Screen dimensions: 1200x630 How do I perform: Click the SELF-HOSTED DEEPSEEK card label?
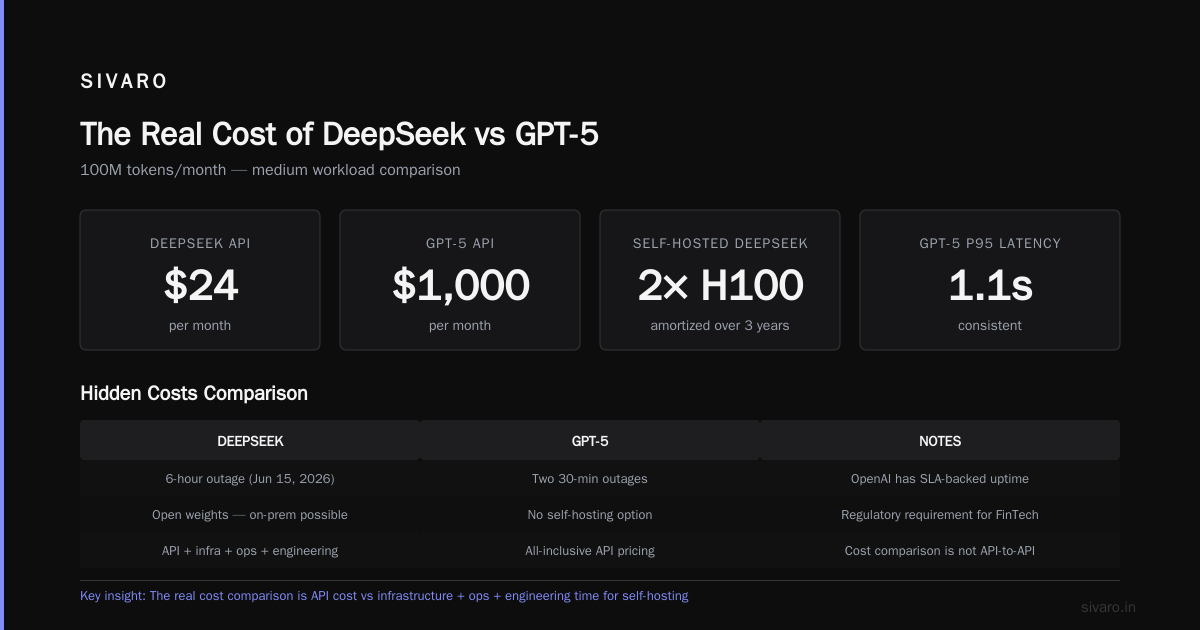pos(720,243)
